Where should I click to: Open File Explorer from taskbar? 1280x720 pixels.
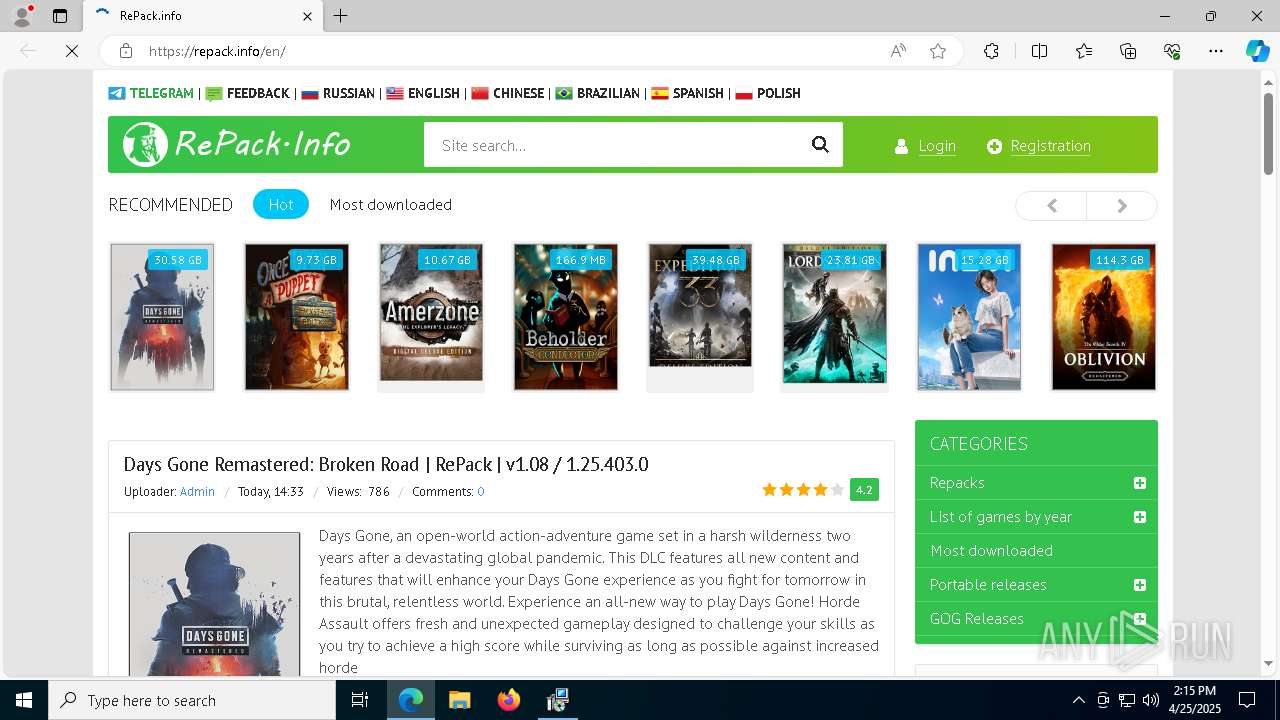click(460, 700)
